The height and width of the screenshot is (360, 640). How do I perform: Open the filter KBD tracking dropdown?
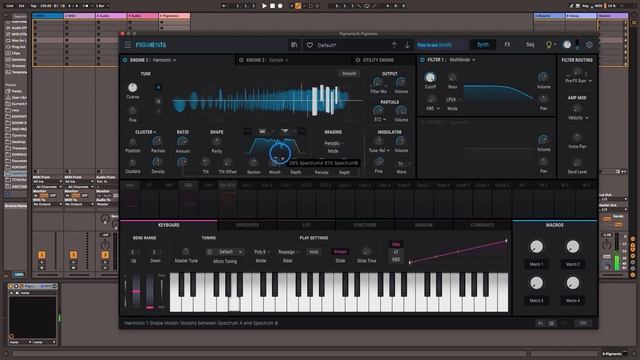tap(433, 109)
